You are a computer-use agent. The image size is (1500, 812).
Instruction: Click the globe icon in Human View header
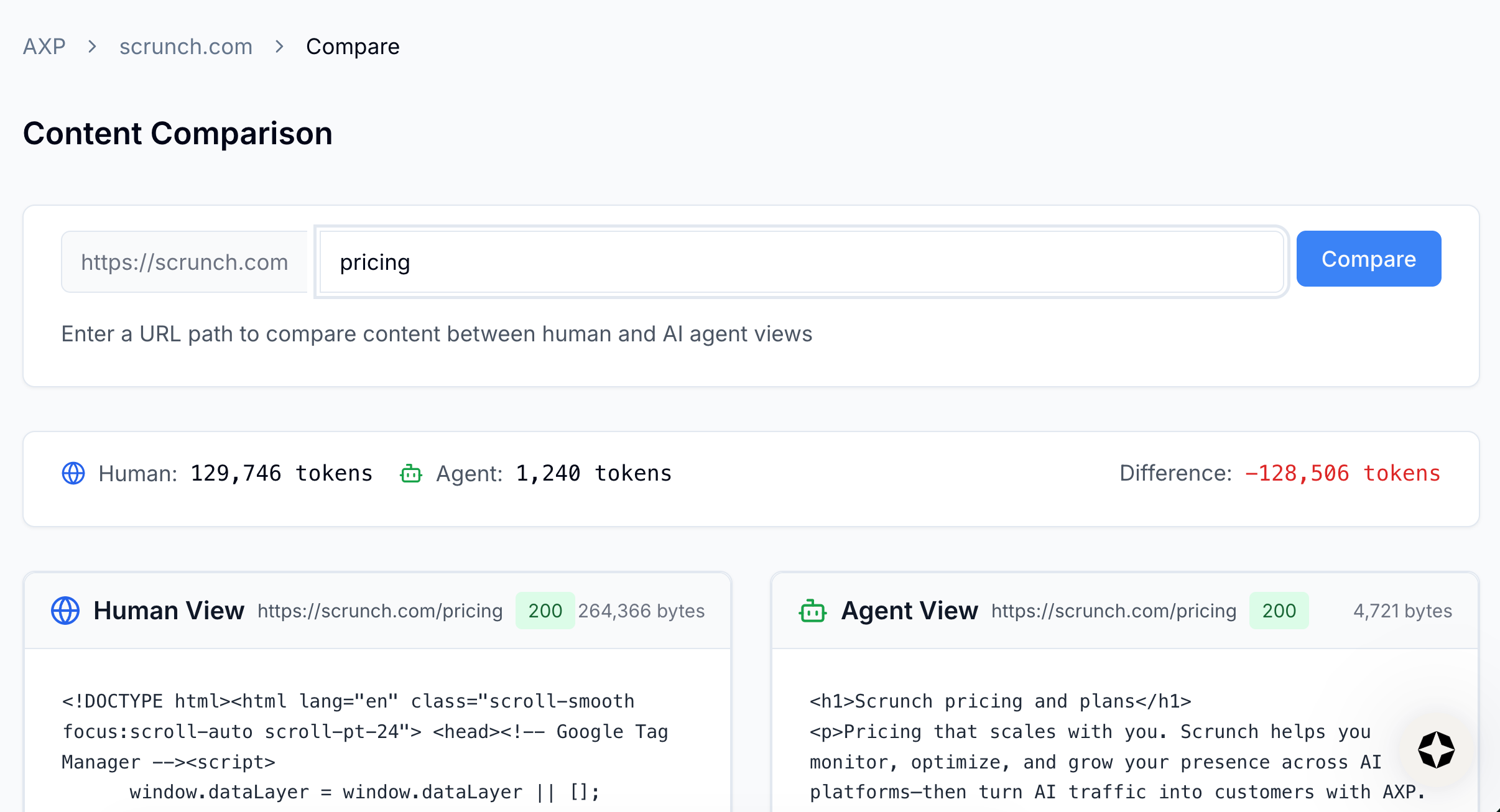click(x=65, y=611)
